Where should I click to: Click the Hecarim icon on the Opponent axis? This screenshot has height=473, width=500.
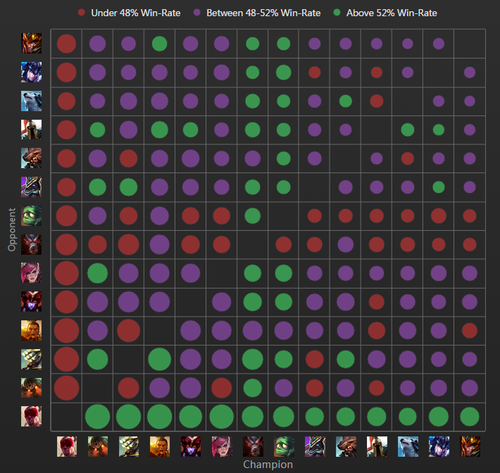coord(31,244)
